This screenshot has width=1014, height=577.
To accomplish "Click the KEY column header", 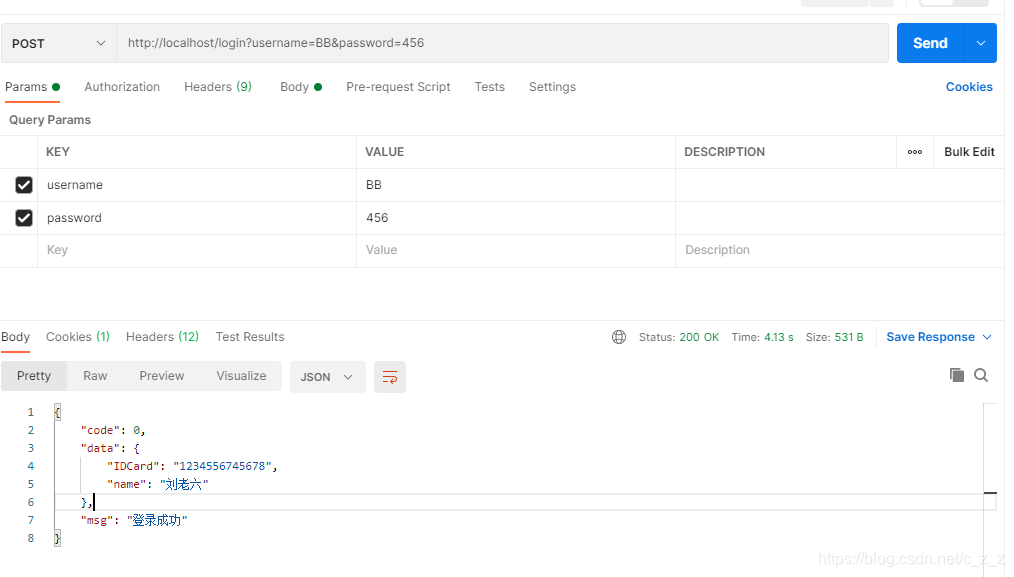I will [x=58, y=152].
